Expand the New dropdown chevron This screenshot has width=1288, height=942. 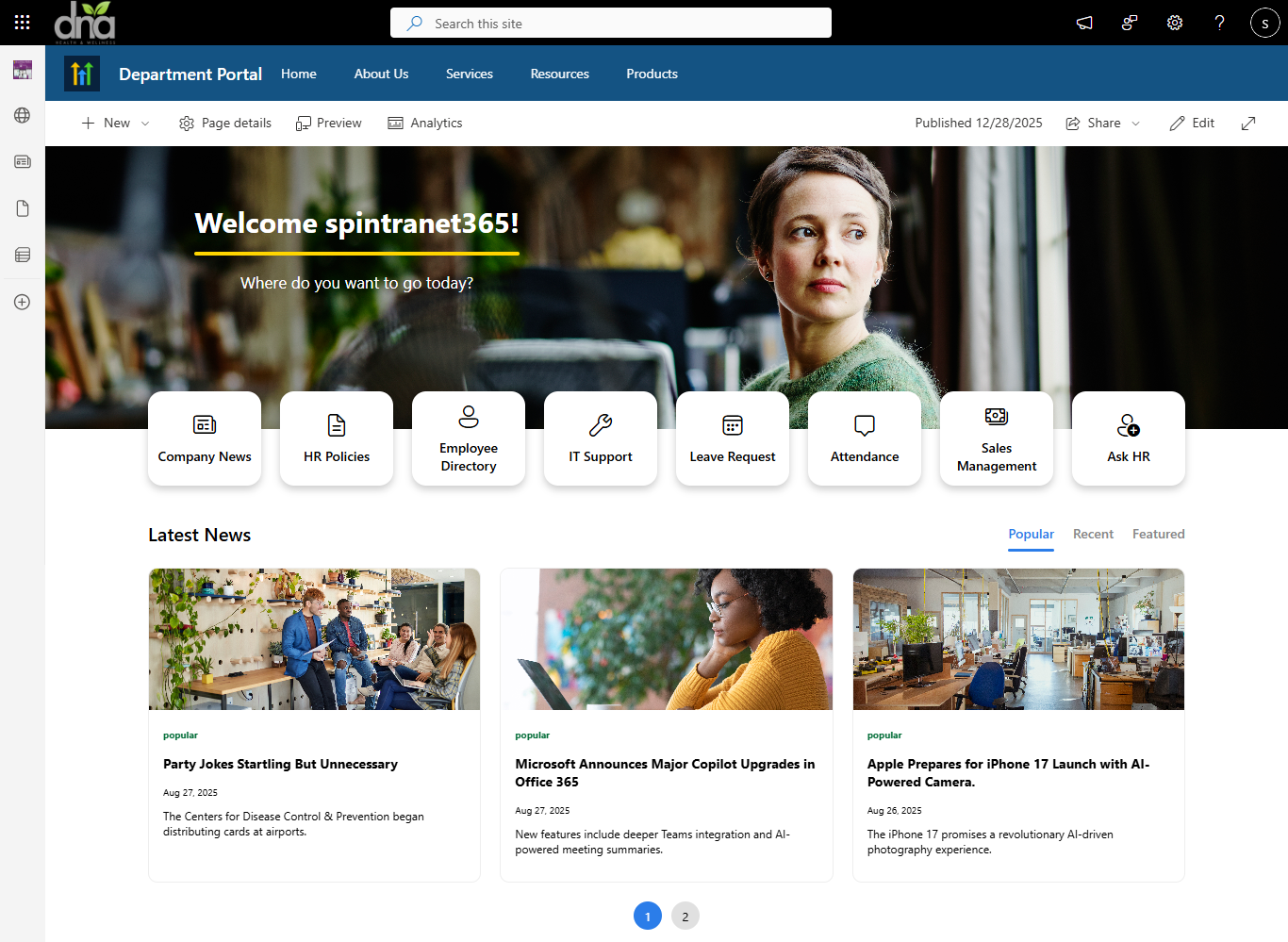pos(144,123)
